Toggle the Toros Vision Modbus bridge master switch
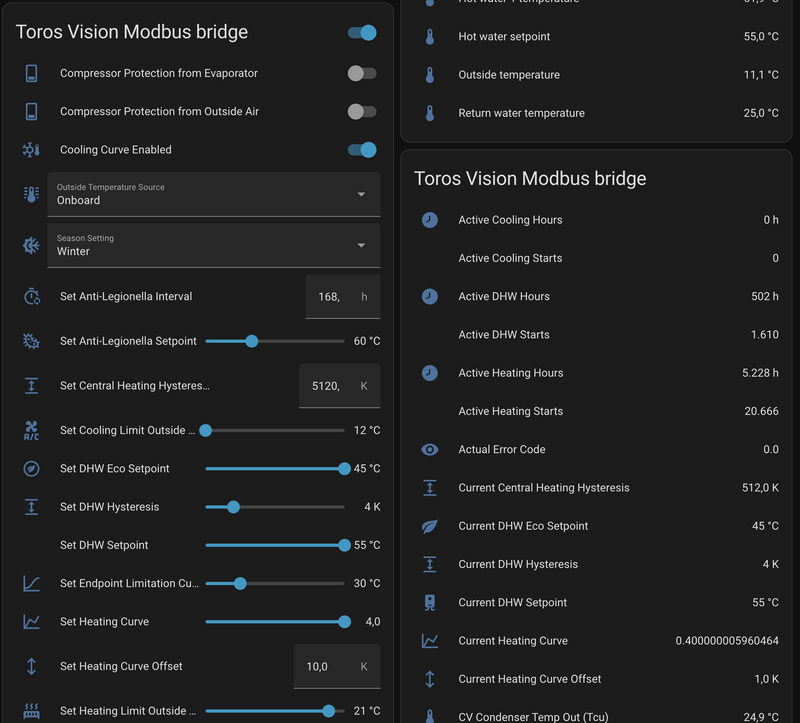The width and height of the screenshot is (800, 723). (x=362, y=33)
